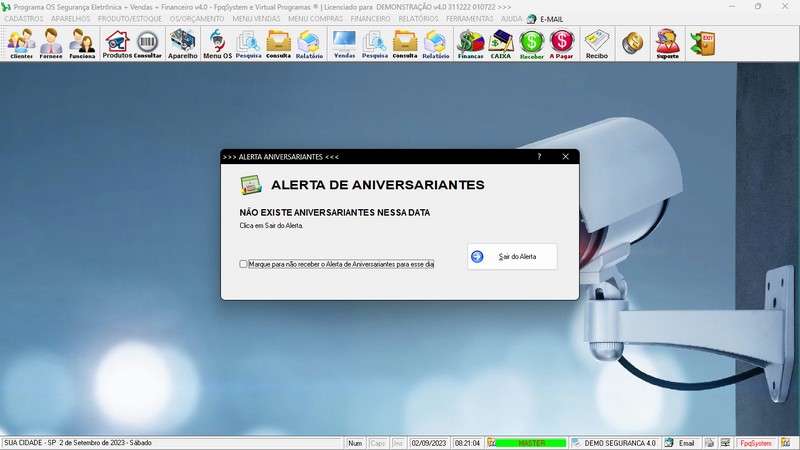Image resolution: width=800 pixels, height=450 pixels.
Task: Open the Recibo icon
Action: [597, 44]
